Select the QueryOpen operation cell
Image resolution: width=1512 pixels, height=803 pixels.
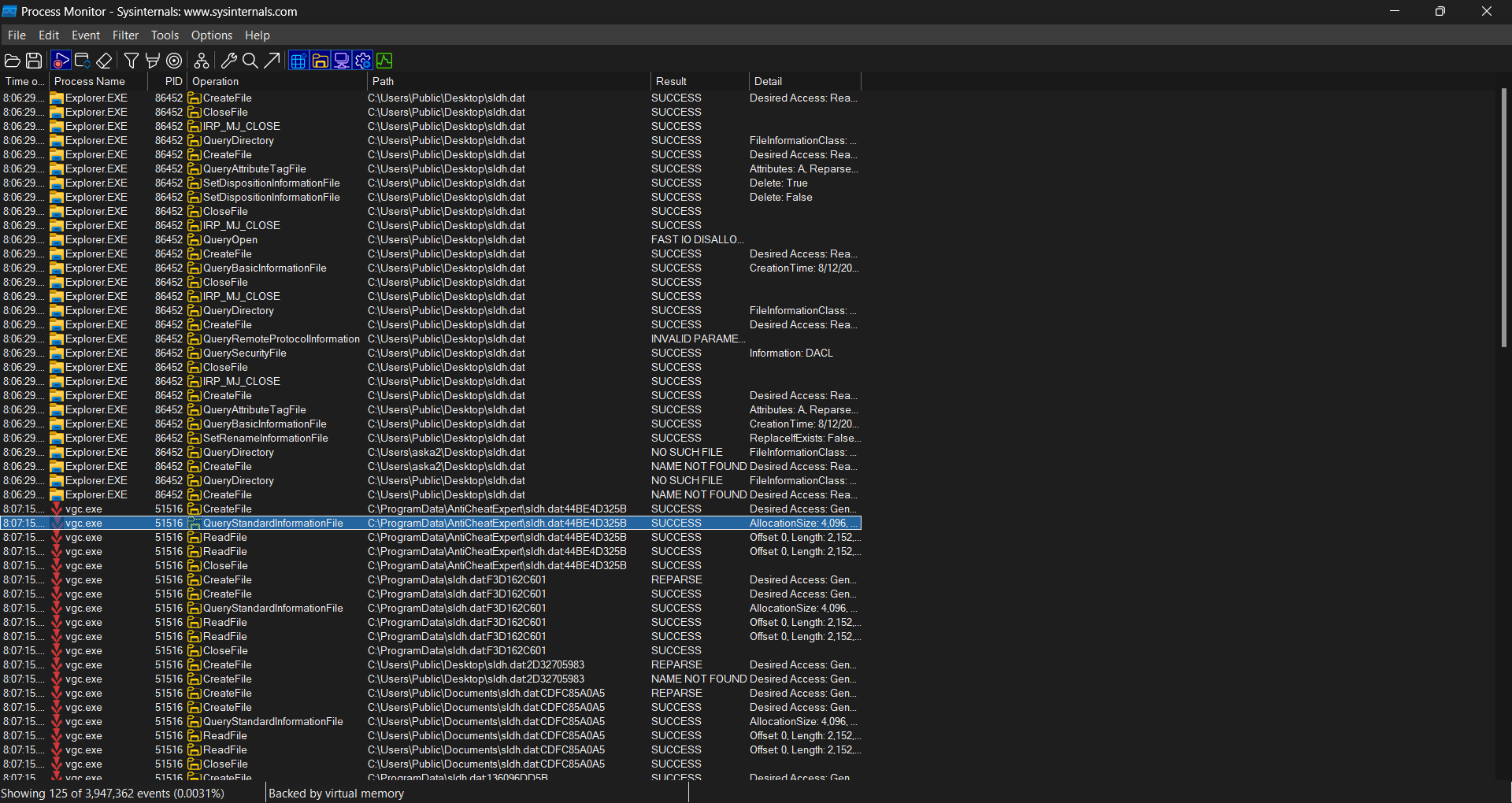(x=230, y=240)
